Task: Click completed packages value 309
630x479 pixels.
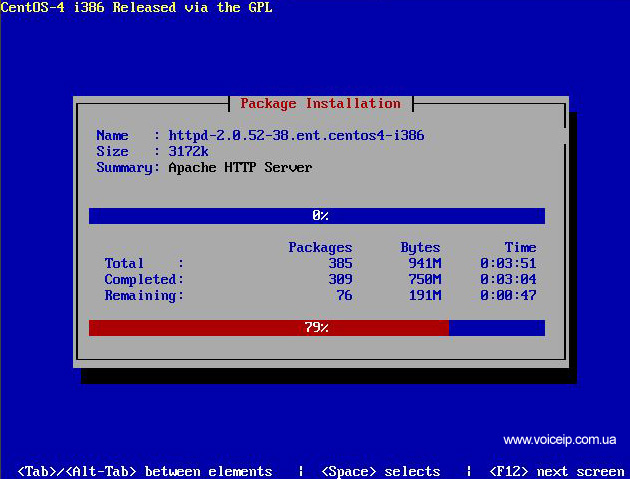Action: click(x=340, y=279)
